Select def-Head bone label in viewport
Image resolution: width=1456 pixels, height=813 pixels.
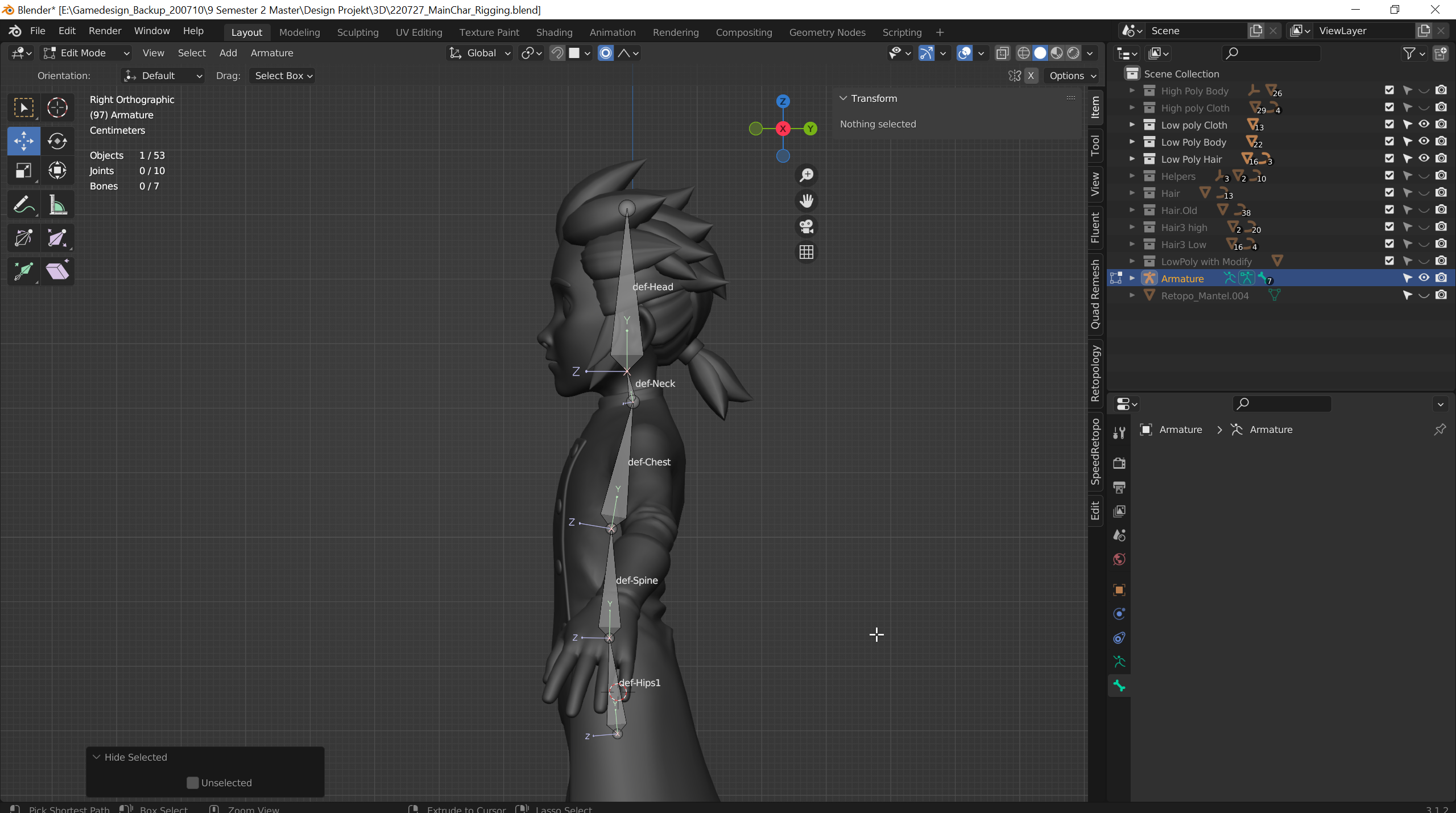click(x=653, y=287)
